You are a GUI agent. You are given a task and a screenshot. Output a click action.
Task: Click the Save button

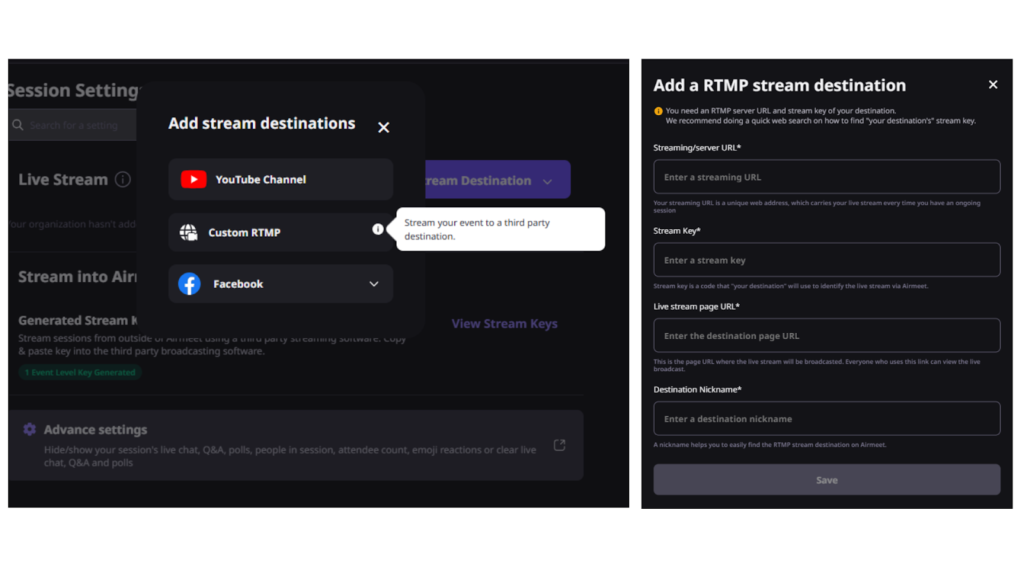(826, 479)
